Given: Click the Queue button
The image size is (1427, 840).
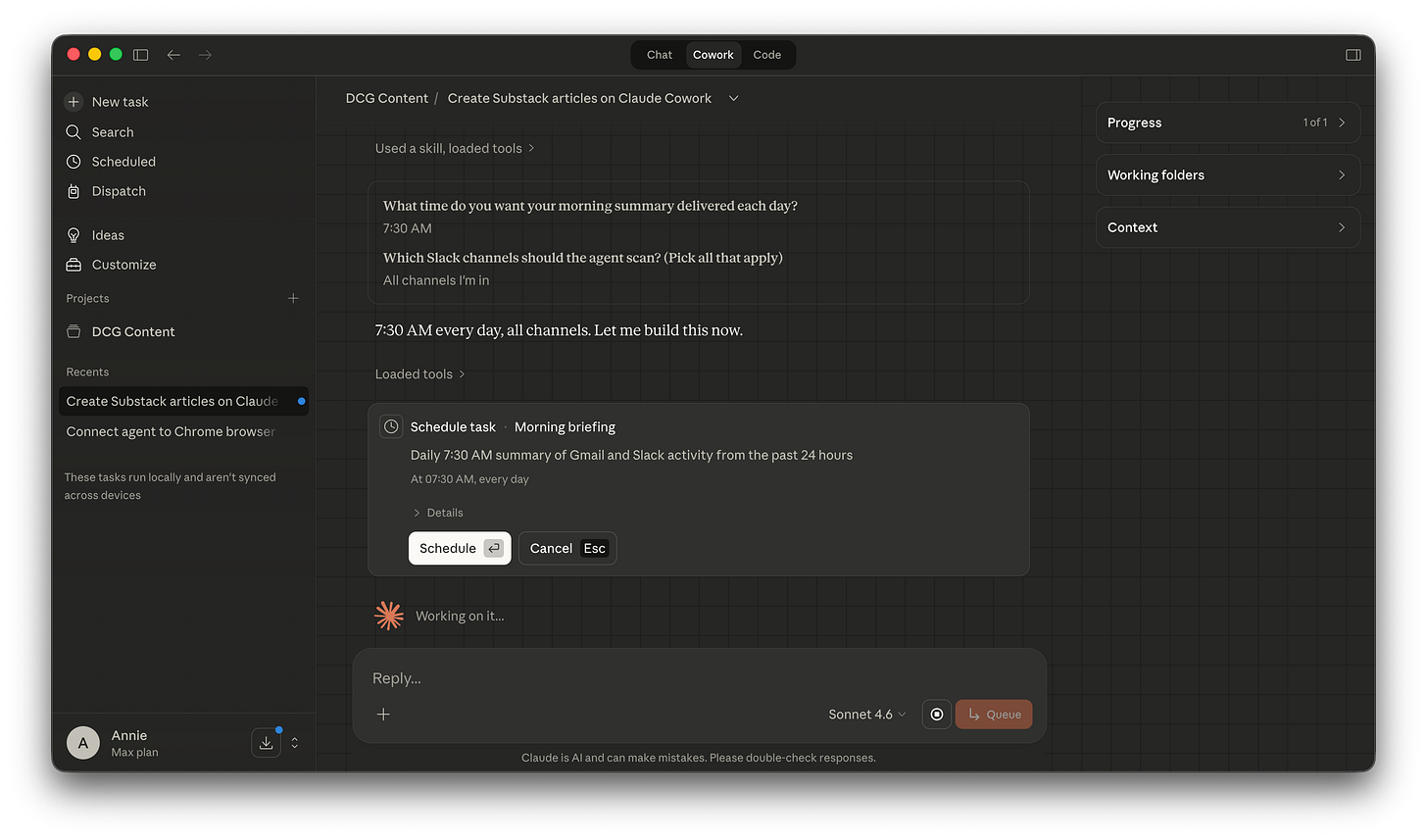Looking at the screenshot, I should [994, 715].
